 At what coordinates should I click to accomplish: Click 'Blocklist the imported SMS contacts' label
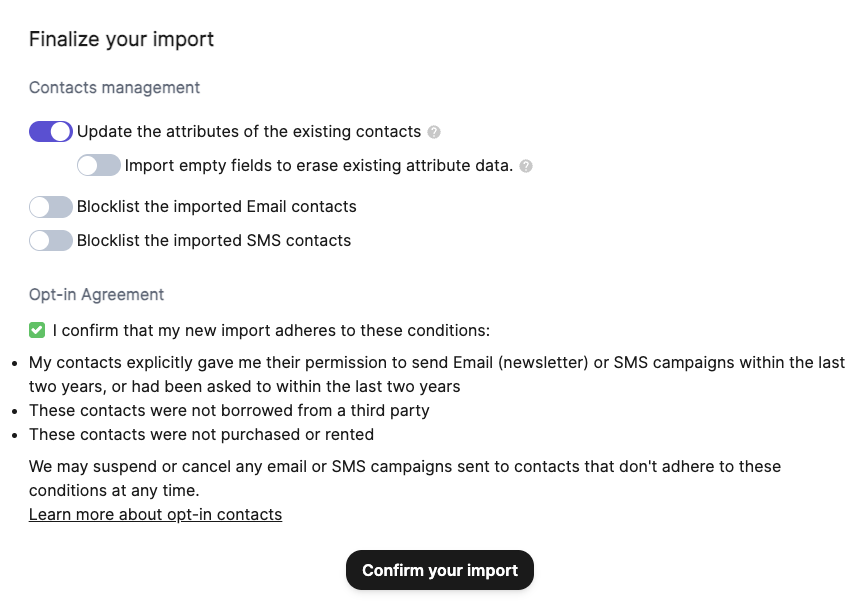[x=214, y=241]
